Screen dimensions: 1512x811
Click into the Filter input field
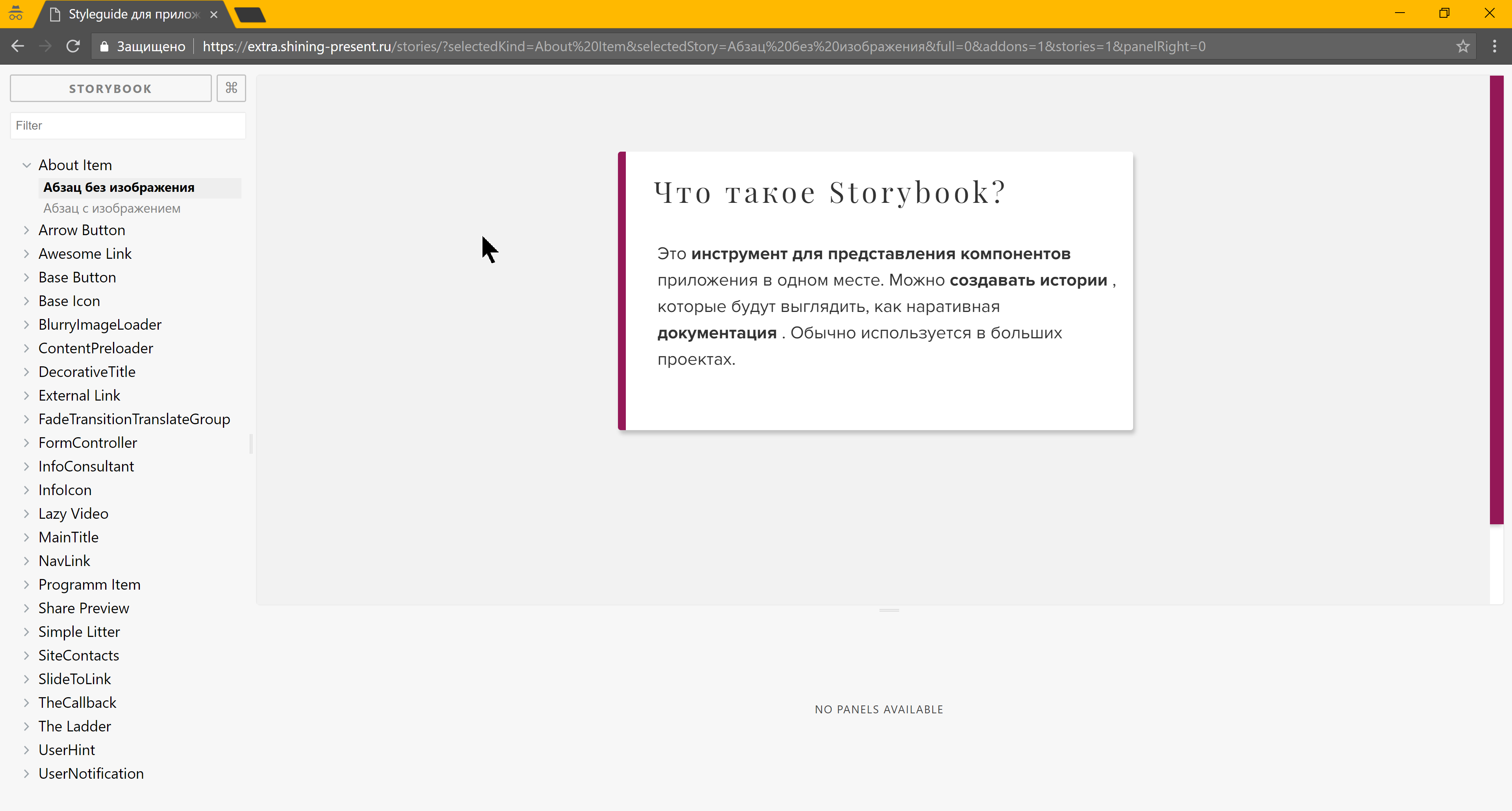[x=127, y=126]
